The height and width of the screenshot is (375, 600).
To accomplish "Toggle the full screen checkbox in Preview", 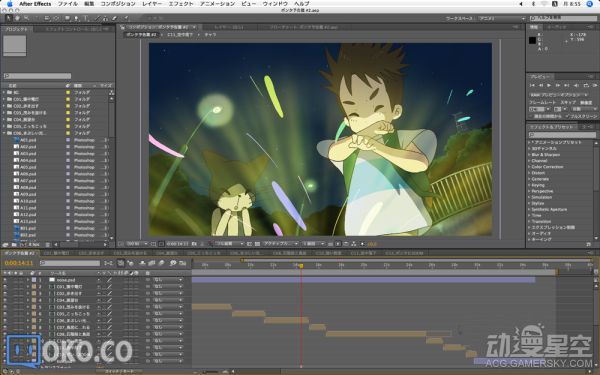I will (x=568, y=116).
